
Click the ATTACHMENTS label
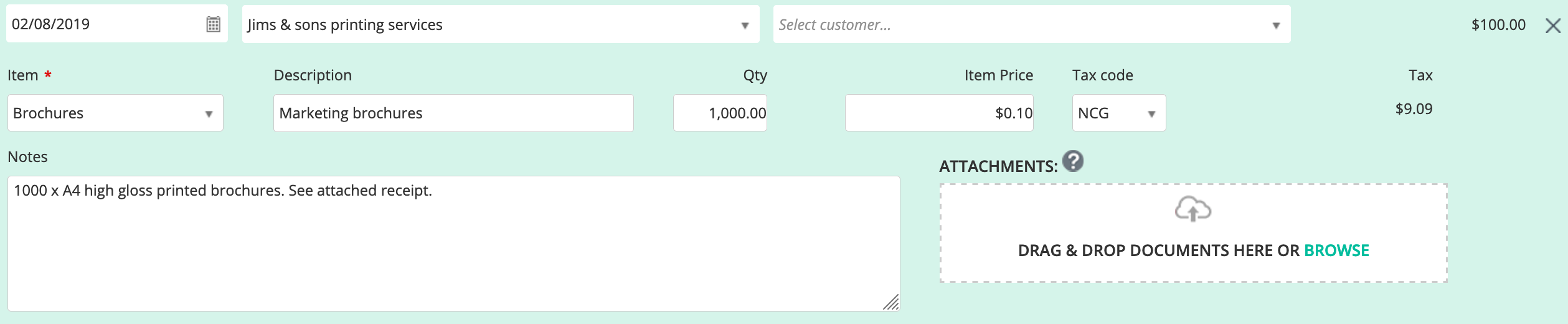(x=998, y=166)
